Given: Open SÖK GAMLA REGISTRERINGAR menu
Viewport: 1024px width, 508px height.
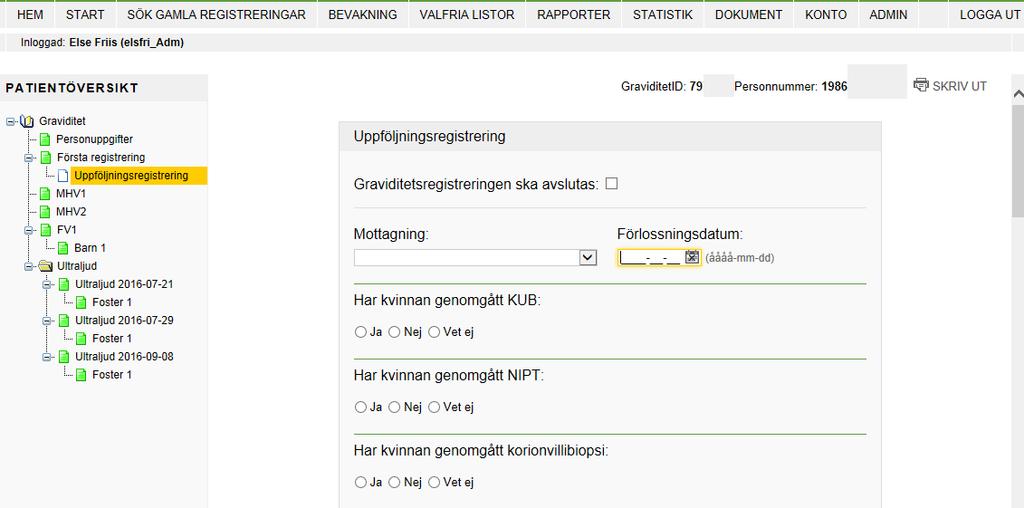Looking at the screenshot, I should 216,14.
